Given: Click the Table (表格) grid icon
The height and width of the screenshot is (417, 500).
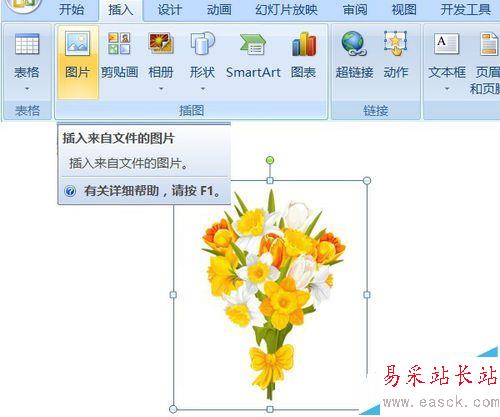Looking at the screenshot, I should click(x=27, y=44).
